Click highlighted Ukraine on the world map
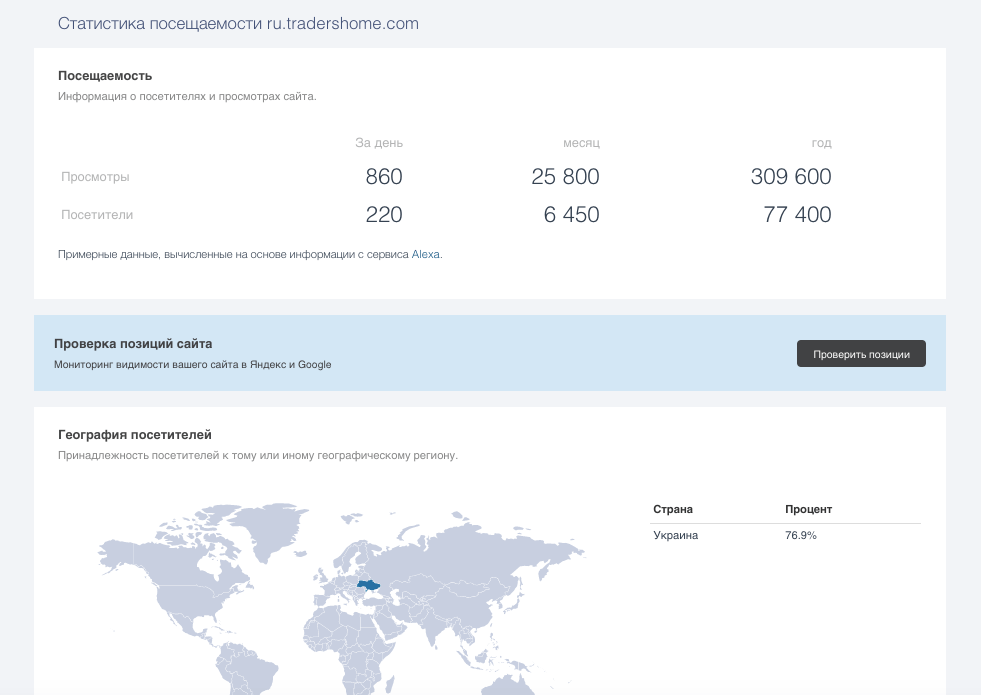The height and width of the screenshot is (695, 981). pos(369,585)
